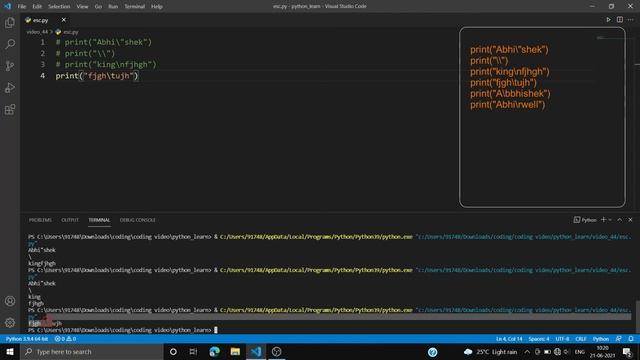The height and width of the screenshot is (360, 640).
Task: Open the Go menu
Action: (98, 7)
